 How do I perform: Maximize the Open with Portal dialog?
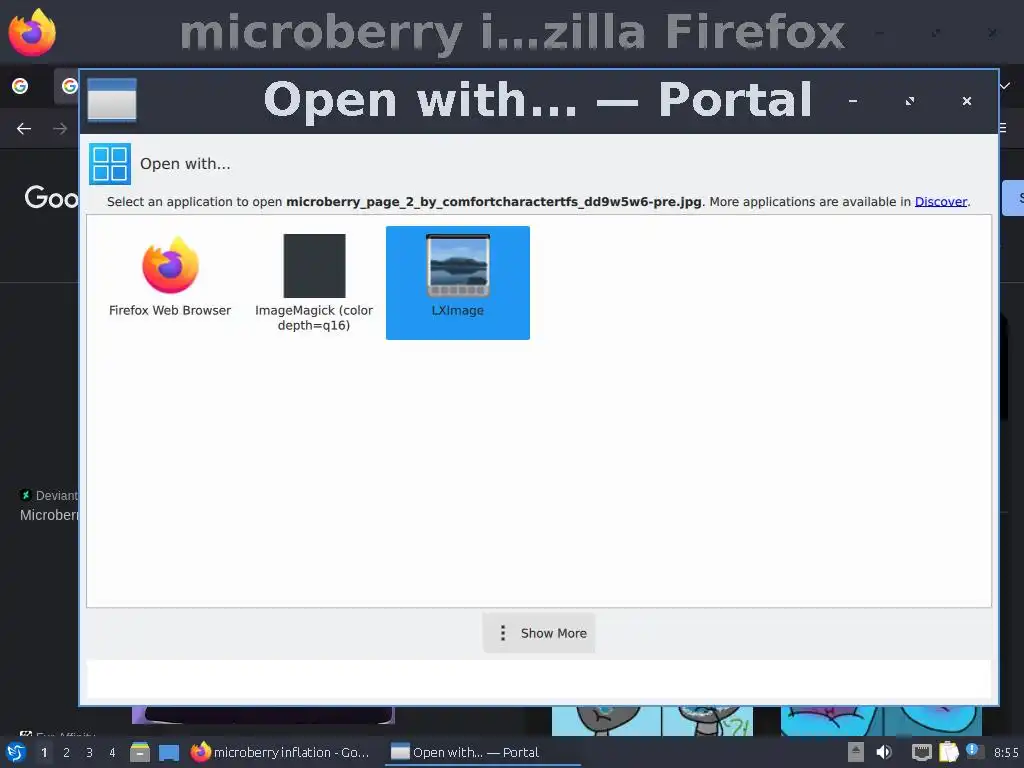[x=910, y=101]
